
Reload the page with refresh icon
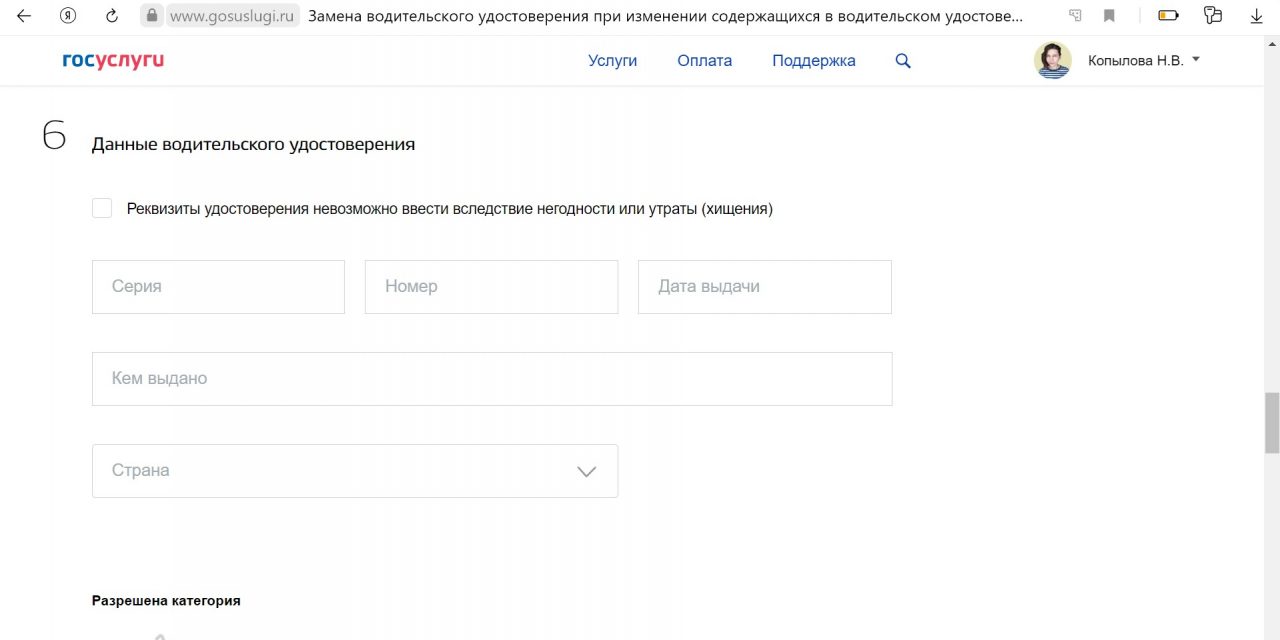tap(112, 16)
